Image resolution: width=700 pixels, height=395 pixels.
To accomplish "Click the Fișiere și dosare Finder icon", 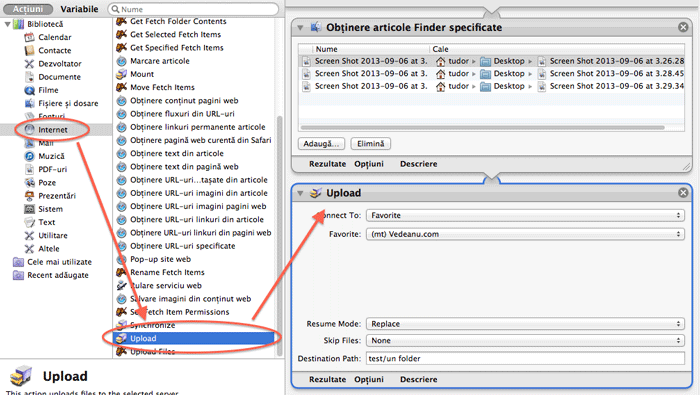I will [29, 103].
